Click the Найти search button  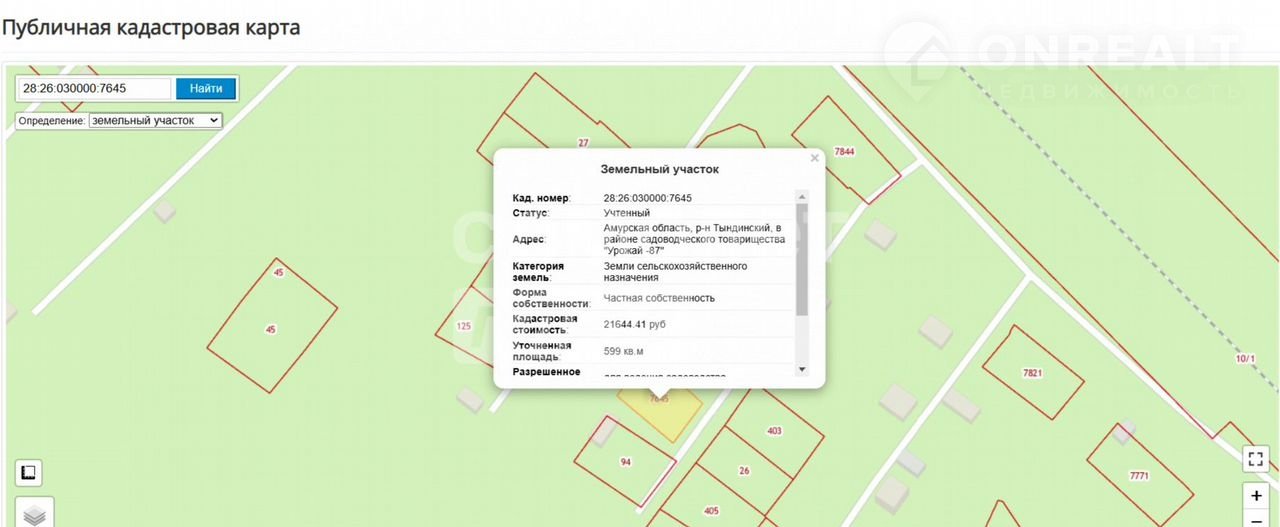pyautogui.click(x=206, y=89)
